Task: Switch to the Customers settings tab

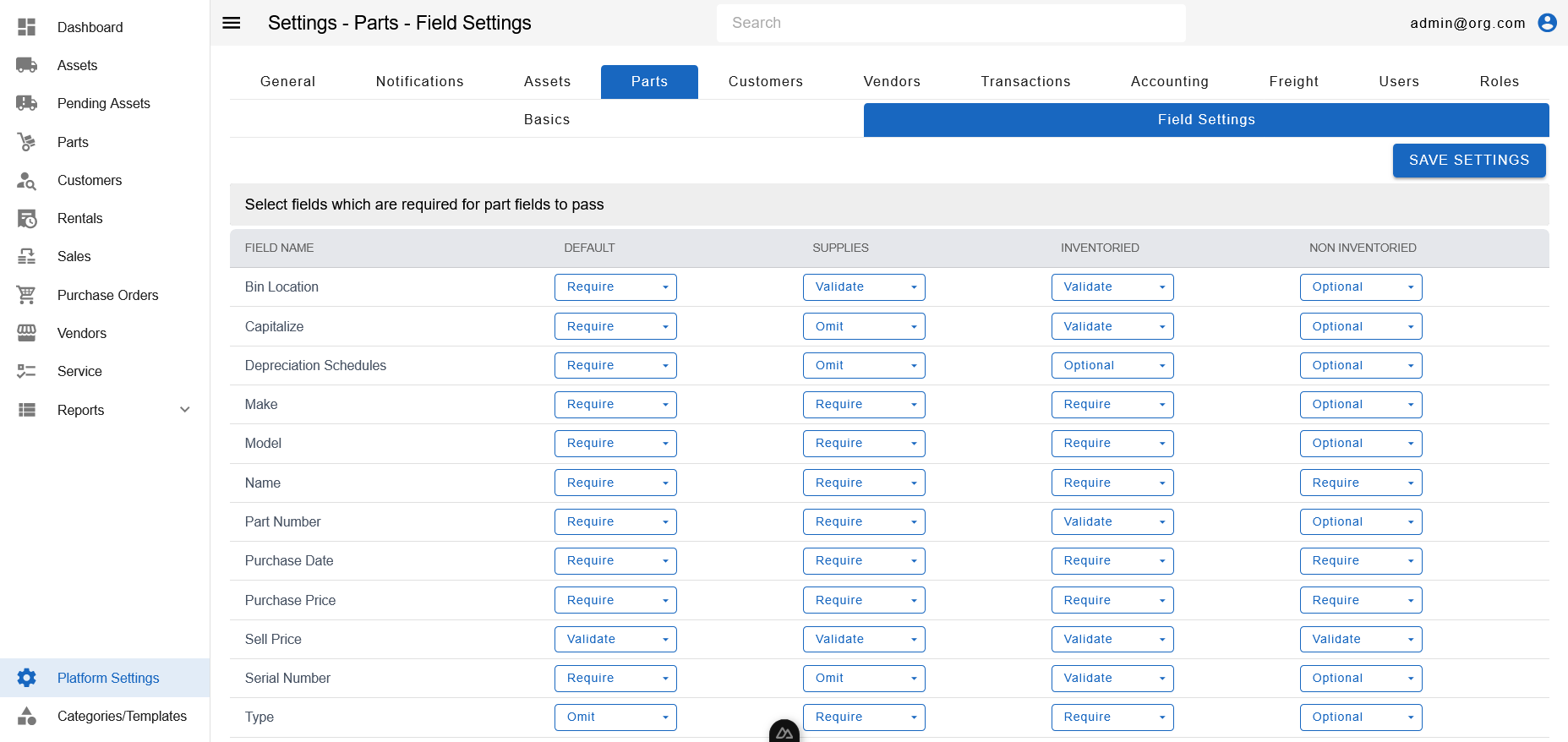Action: pos(766,82)
